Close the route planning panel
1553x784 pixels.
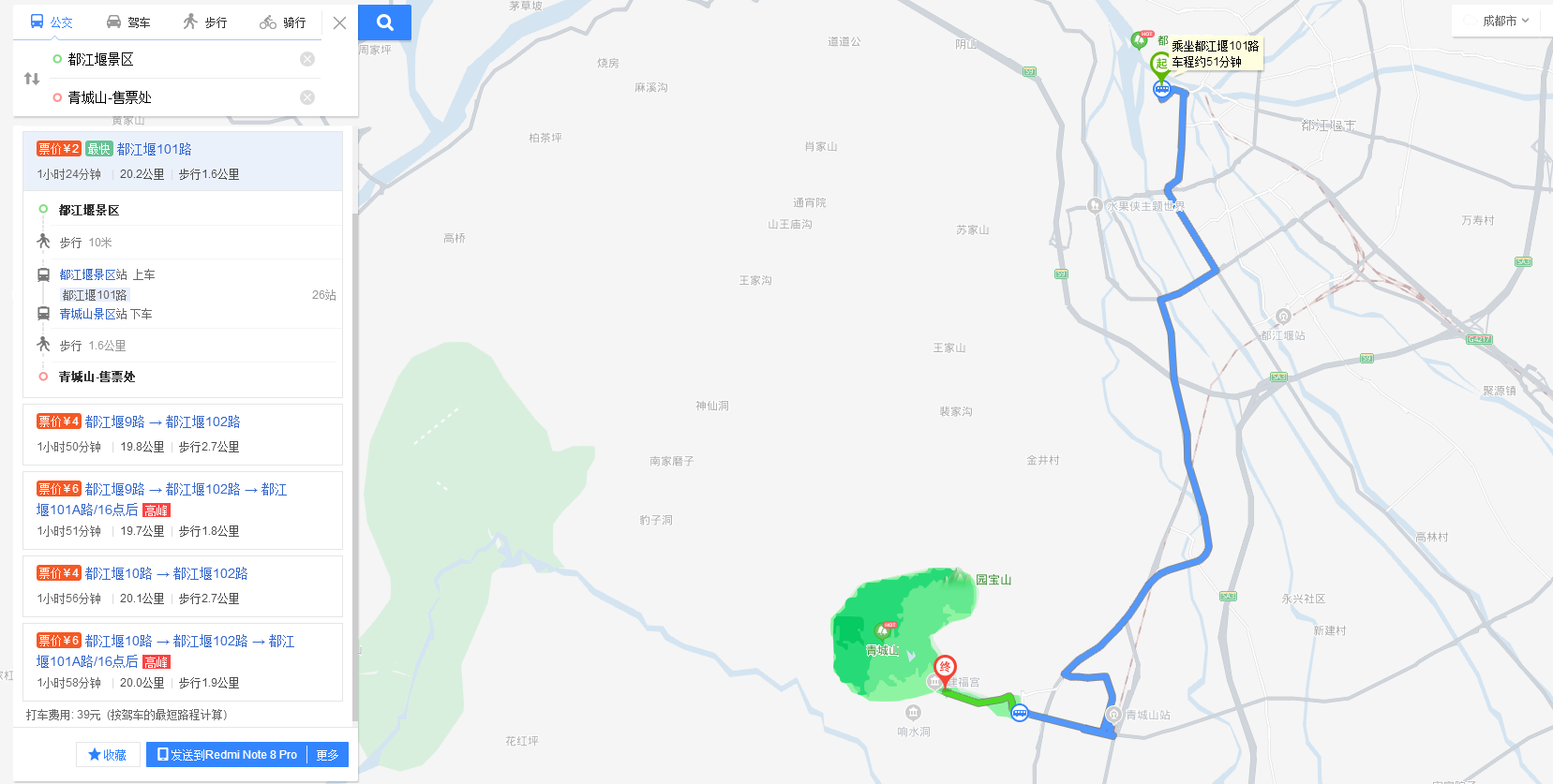coord(339,22)
